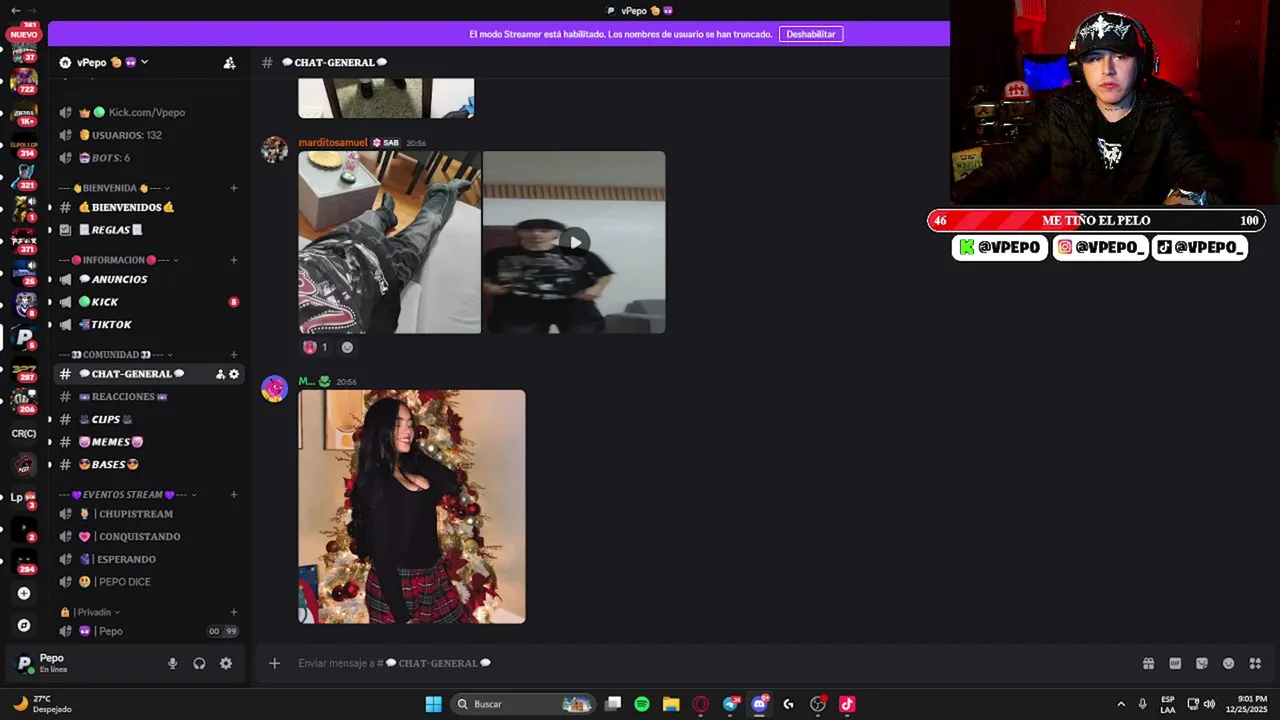Open Windows Start menu
1280x720 pixels.
433,704
